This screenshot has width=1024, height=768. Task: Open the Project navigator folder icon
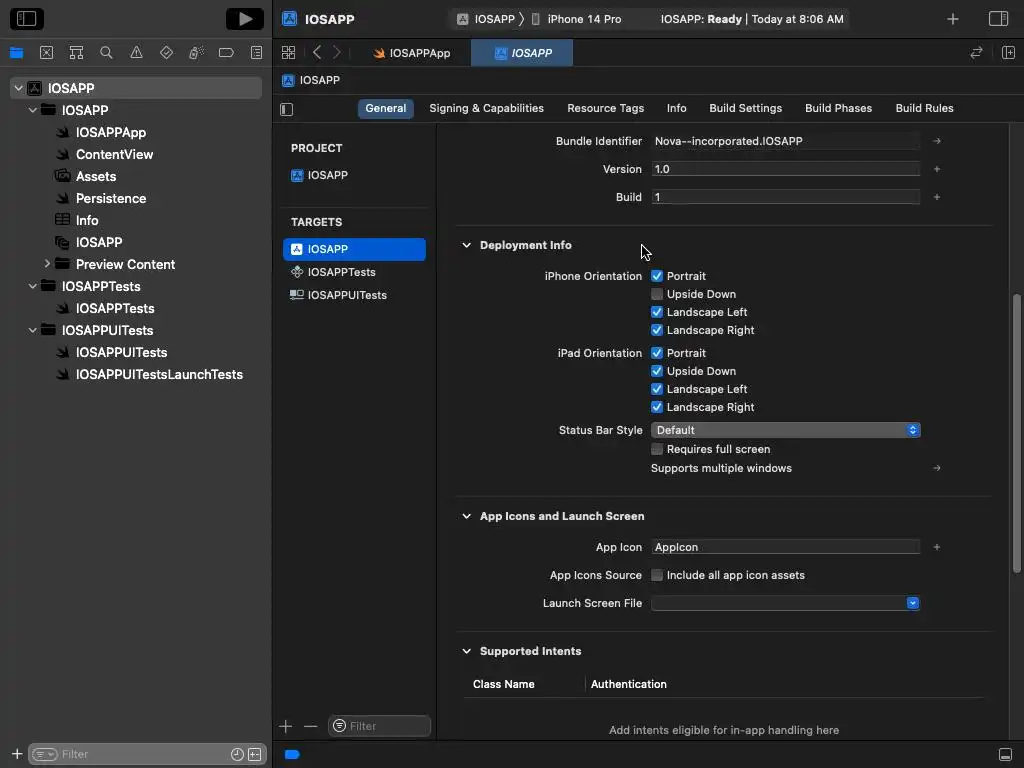(16, 53)
